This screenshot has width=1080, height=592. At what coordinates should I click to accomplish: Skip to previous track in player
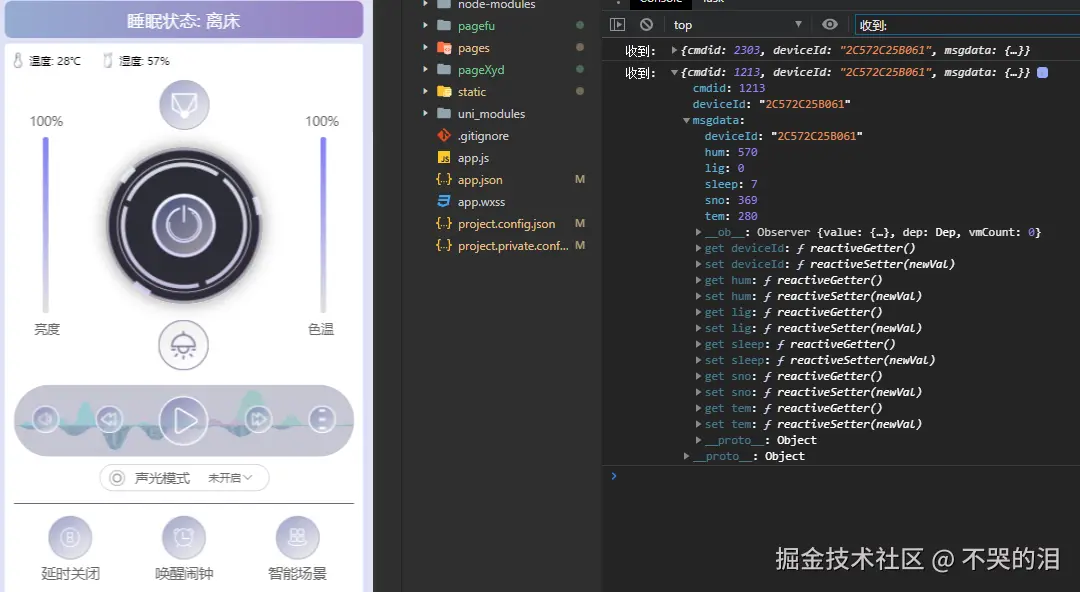pos(109,419)
